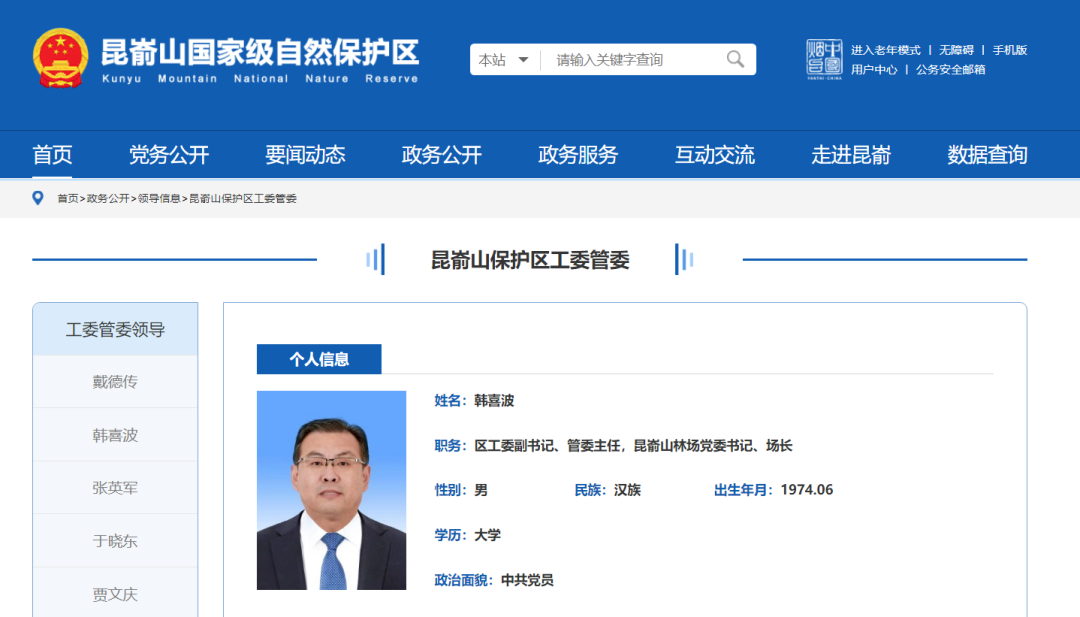This screenshot has width=1080, height=617.
Task: Select 于晓东 in the leaders sidebar
Action: click(x=115, y=540)
